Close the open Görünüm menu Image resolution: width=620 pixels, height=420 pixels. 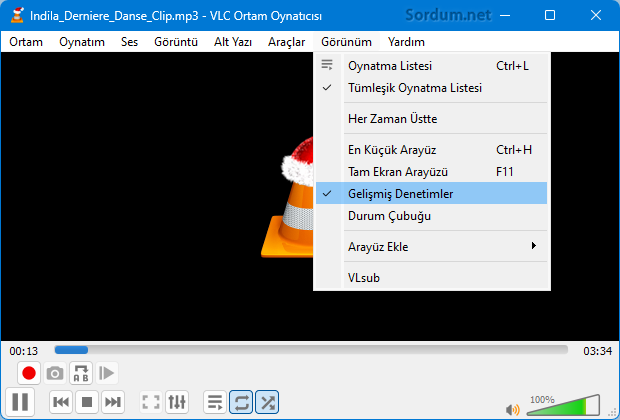coord(346,42)
